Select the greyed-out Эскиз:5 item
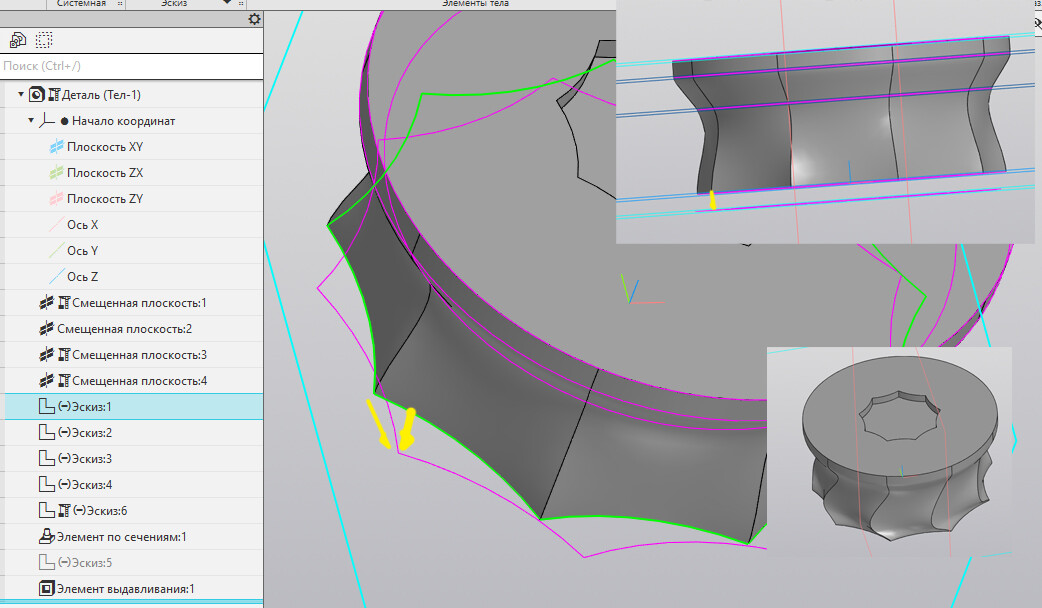1042x608 pixels. coord(85,563)
